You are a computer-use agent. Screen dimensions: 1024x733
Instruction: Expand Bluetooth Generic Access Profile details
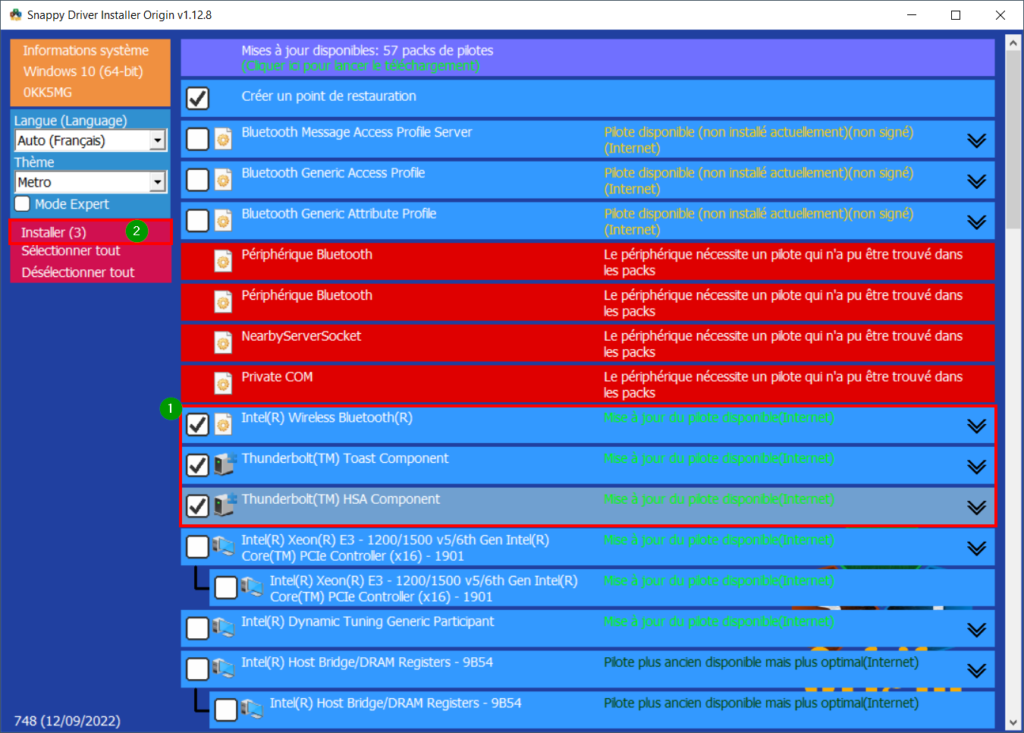(x=976, y=181)
